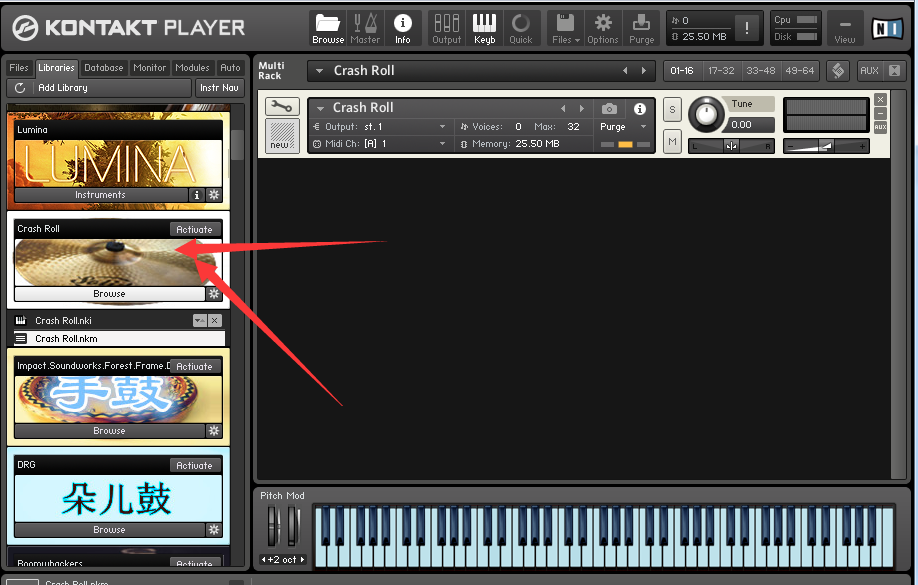Show the Lumina library info
Image resolution: width=918 pixels, height=585 pixels.
[197, 195]
